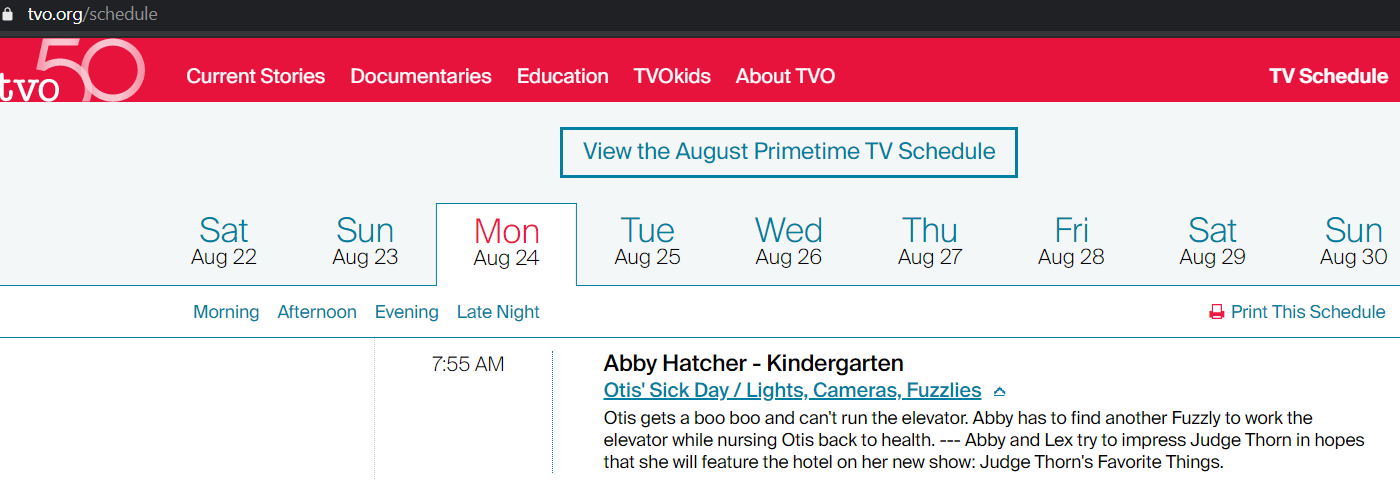Open Current Stories menu
Viewport: 1400px width, 480px height.
[x=255, y=76]
